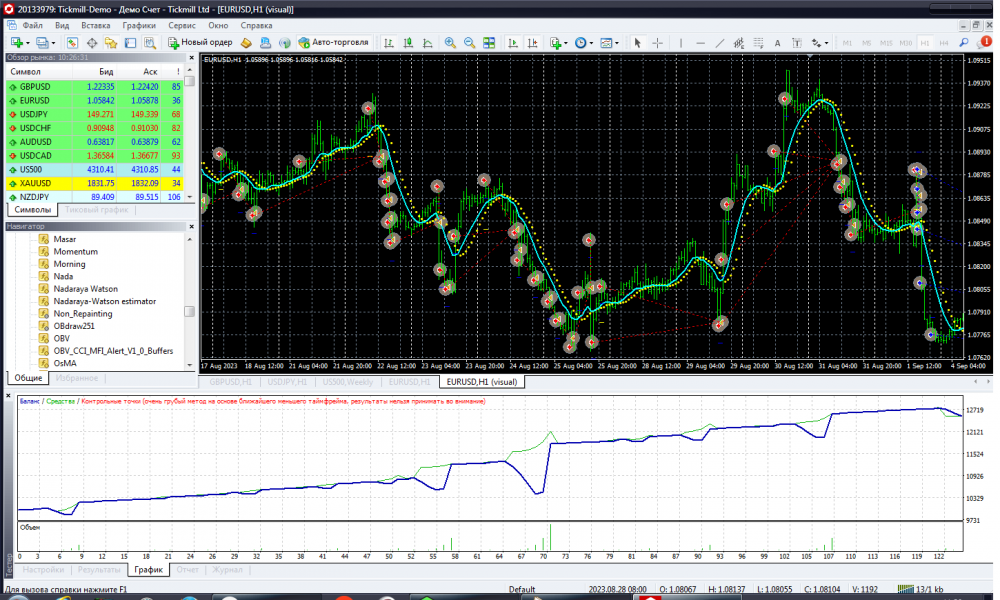
Task: Switch chart to candlesticks view
Action: (407, 43)
